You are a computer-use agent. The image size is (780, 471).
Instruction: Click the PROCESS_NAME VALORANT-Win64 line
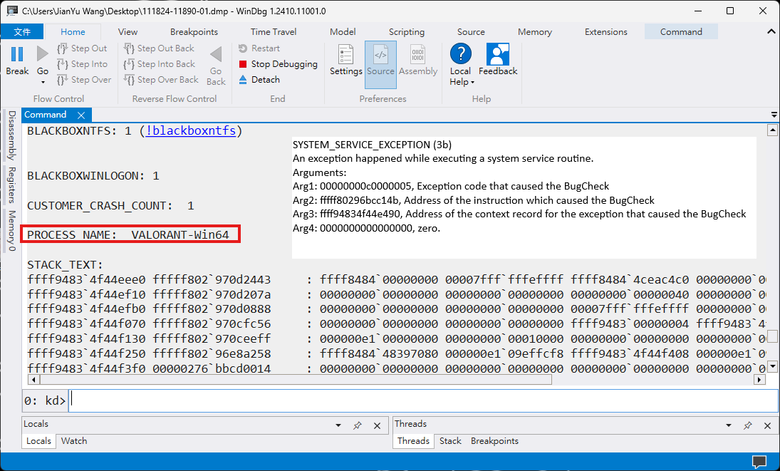pyautogui.click(x=128, y=235)
